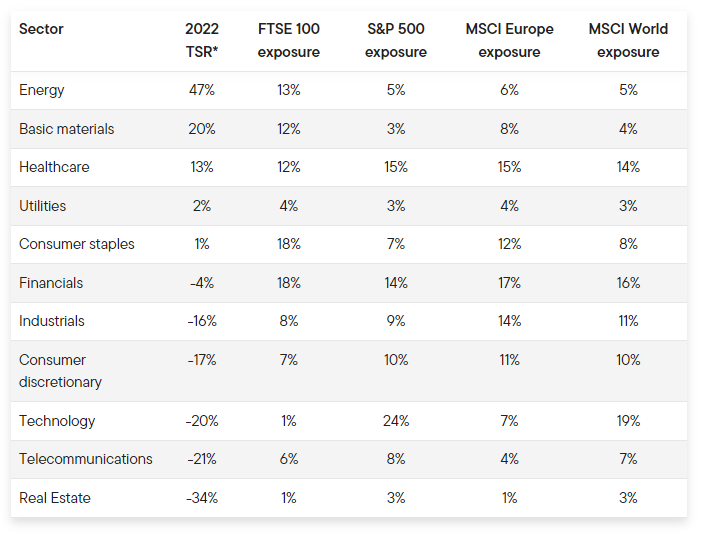Select the Industrials row label
The height and width of the screenshot is (538, 704).
click(52, 321)
